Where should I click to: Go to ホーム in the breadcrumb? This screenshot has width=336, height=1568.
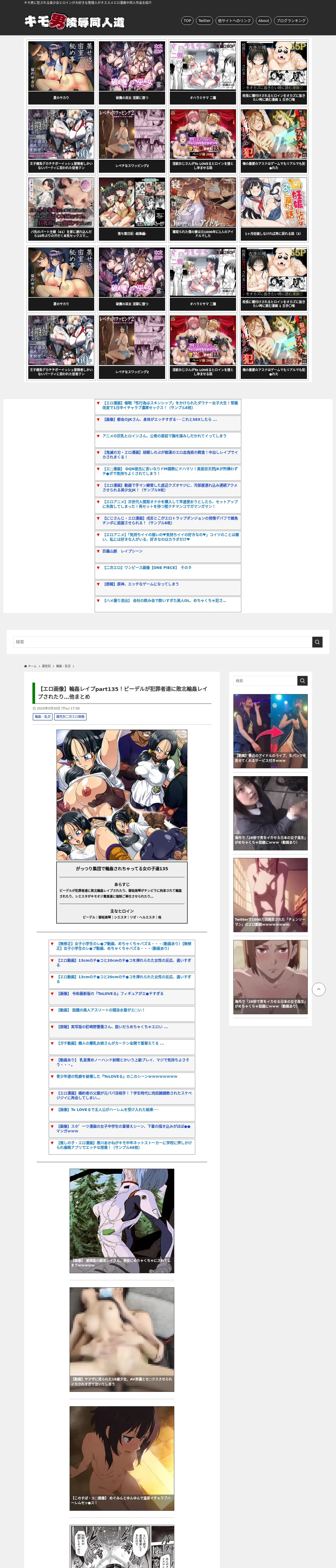tap(31, 666)
